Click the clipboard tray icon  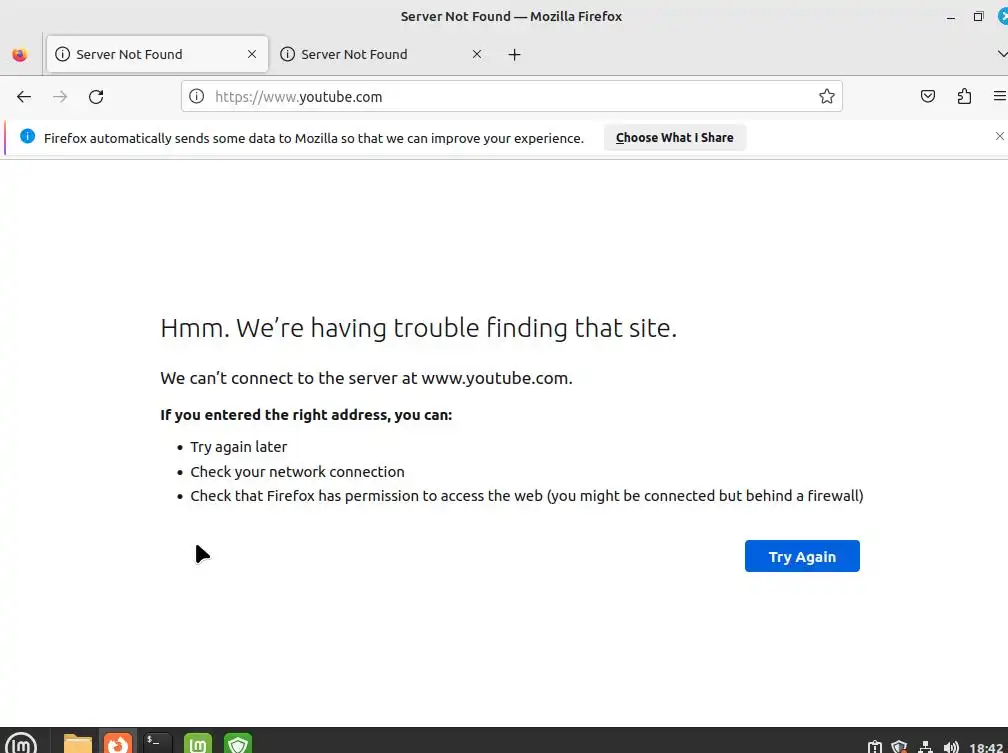click(x=874, y=747)
